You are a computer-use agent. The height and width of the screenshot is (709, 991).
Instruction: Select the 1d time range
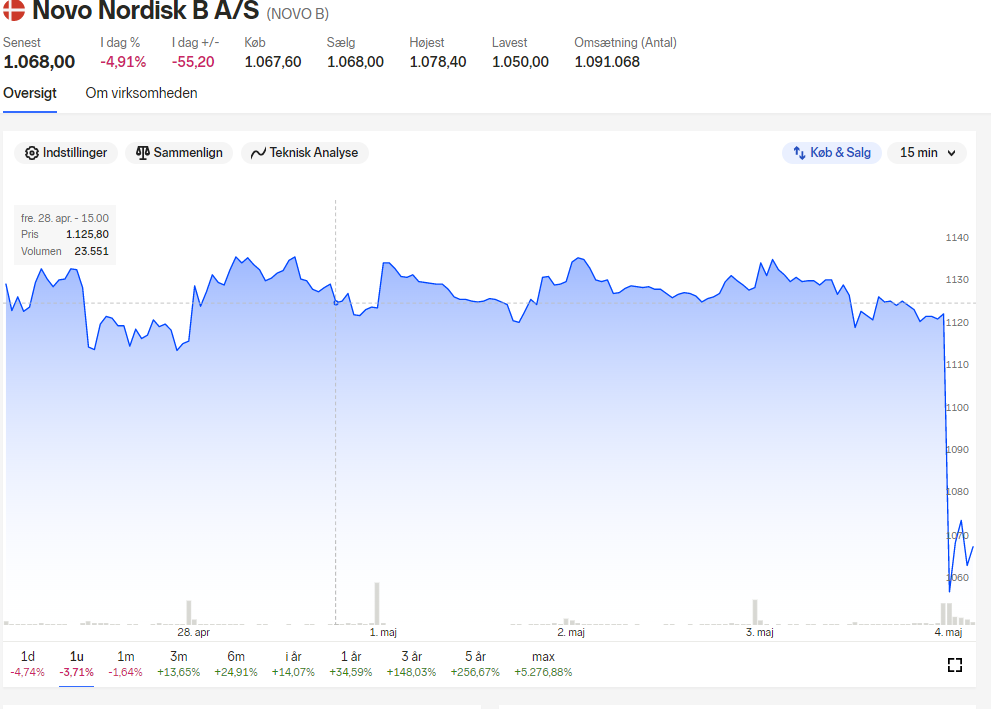[x=28, y=664]
